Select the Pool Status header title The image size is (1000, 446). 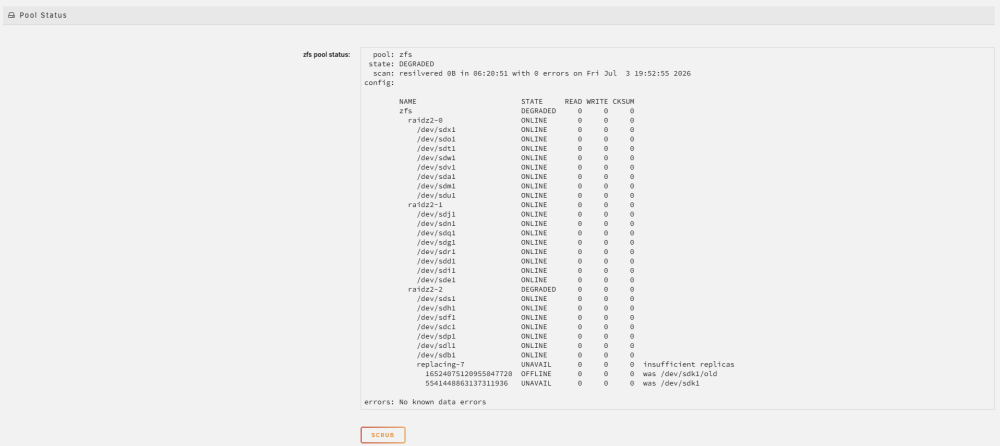(x=43, y=15)
